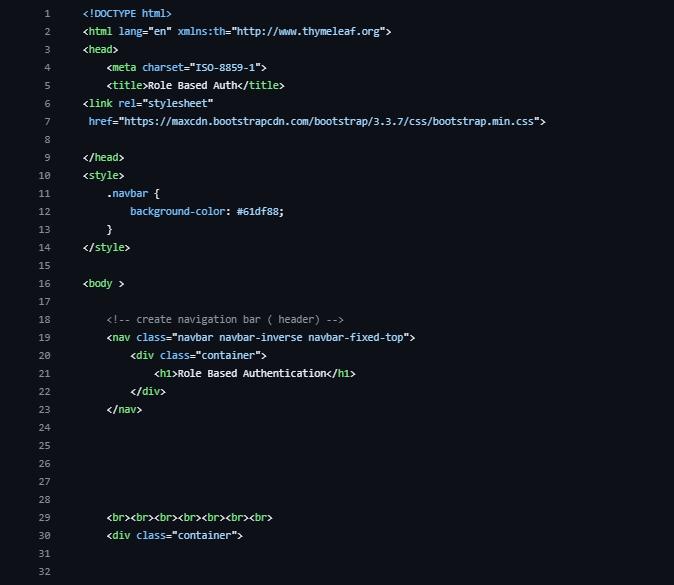Click the ISO-8859-1 charset value
Screen dimensions: 674x585
coord(225,67)
